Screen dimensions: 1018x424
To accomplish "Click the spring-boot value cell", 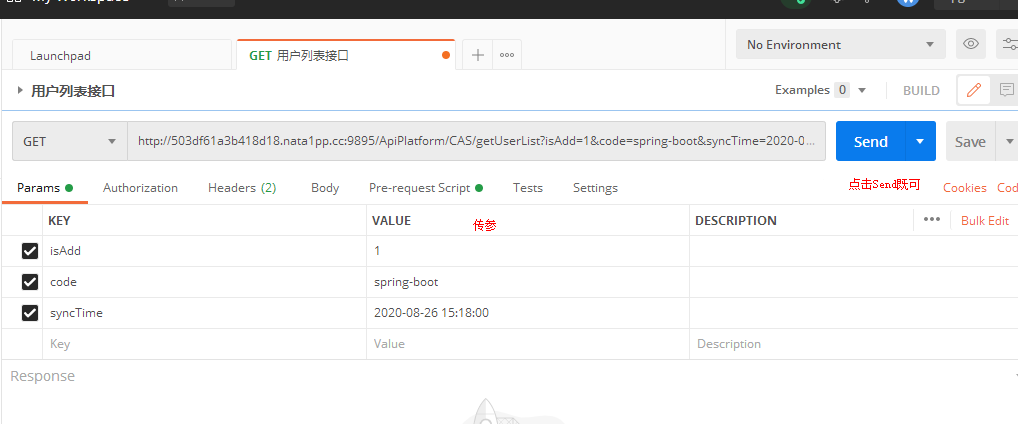I will (x=528, y=282).
